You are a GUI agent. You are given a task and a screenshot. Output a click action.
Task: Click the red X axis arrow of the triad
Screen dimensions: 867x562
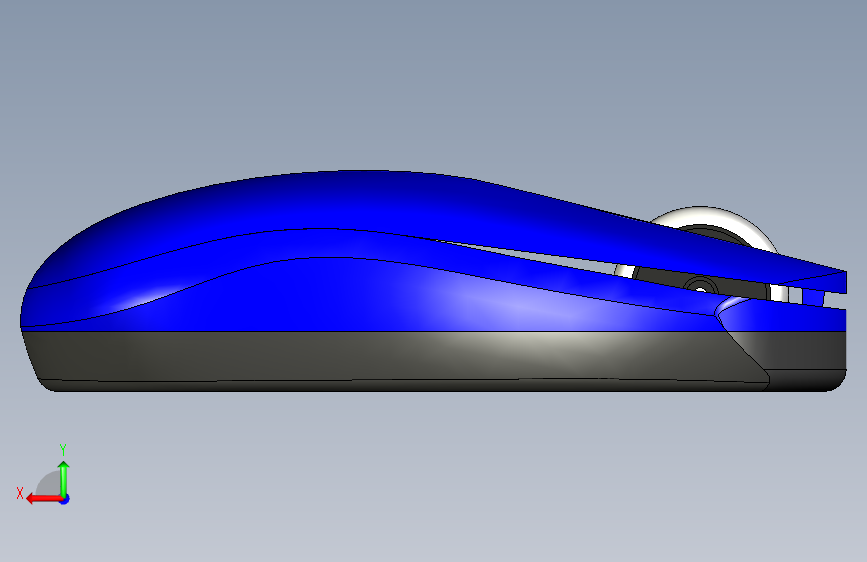44,499
